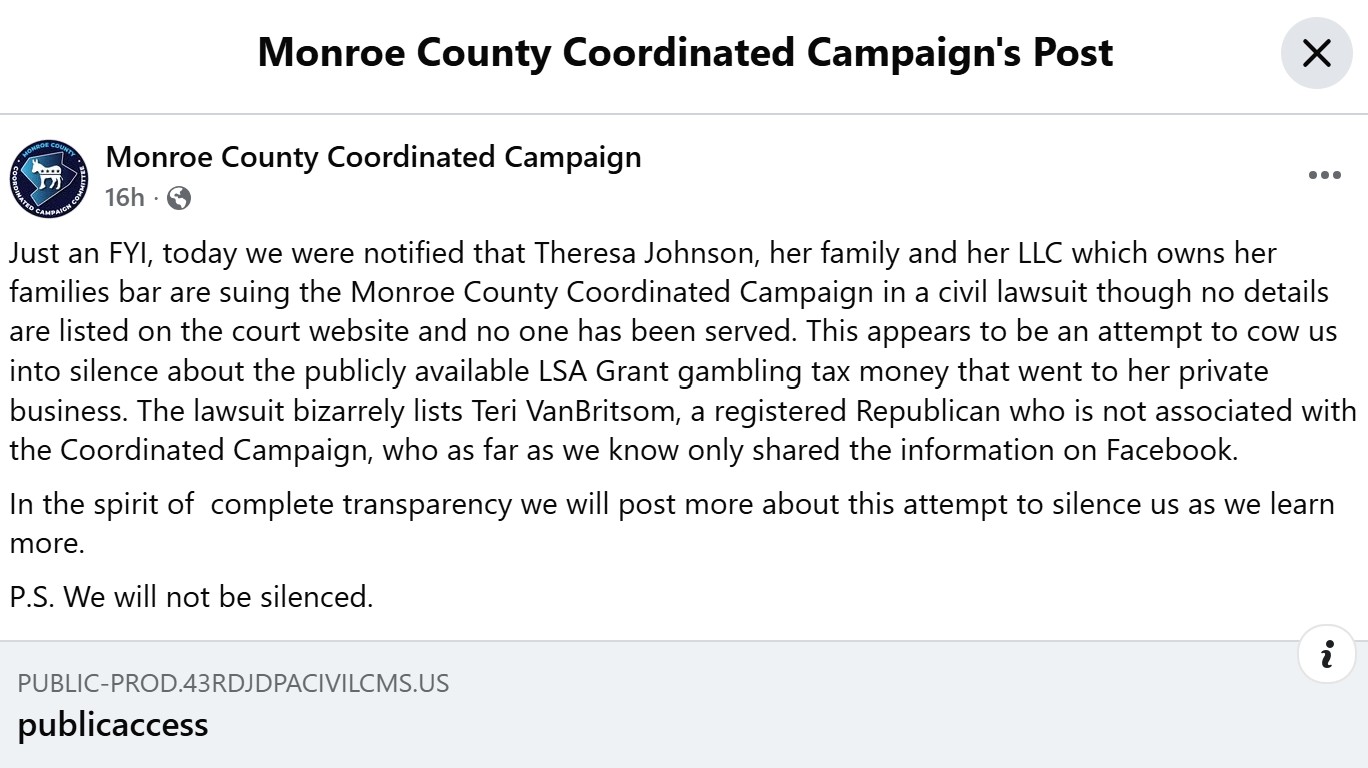Open the three-dot post options menu
Screen dimensions: 1368x768
click(x=1324, y=176)
